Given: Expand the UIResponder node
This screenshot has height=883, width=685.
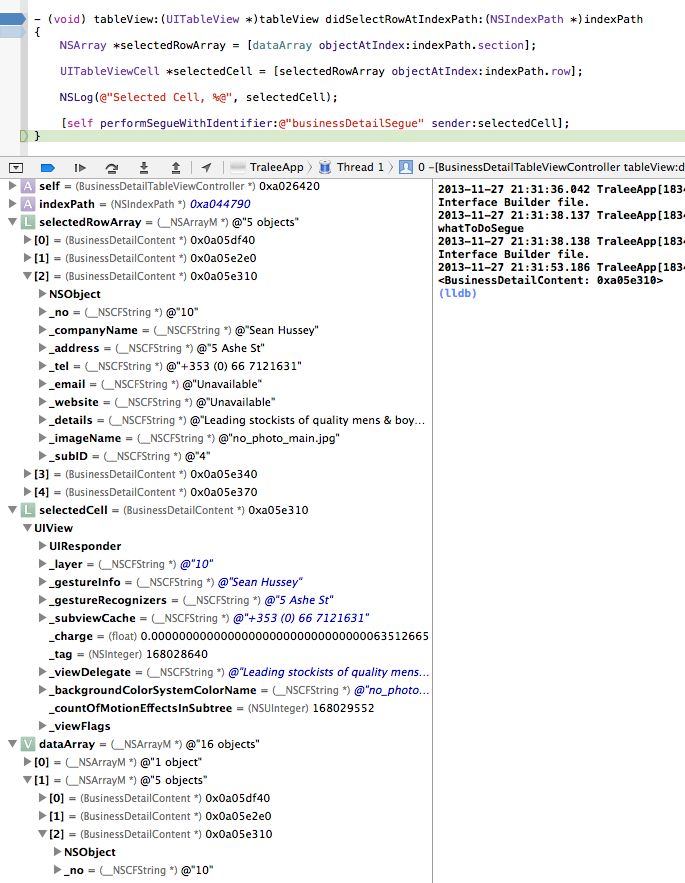Looking at the screenshot, I should [x=42, y=546].
